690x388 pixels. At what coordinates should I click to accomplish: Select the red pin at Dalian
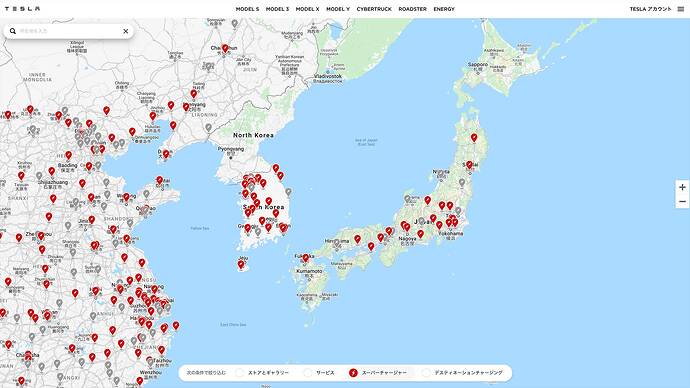pos(166,154)
